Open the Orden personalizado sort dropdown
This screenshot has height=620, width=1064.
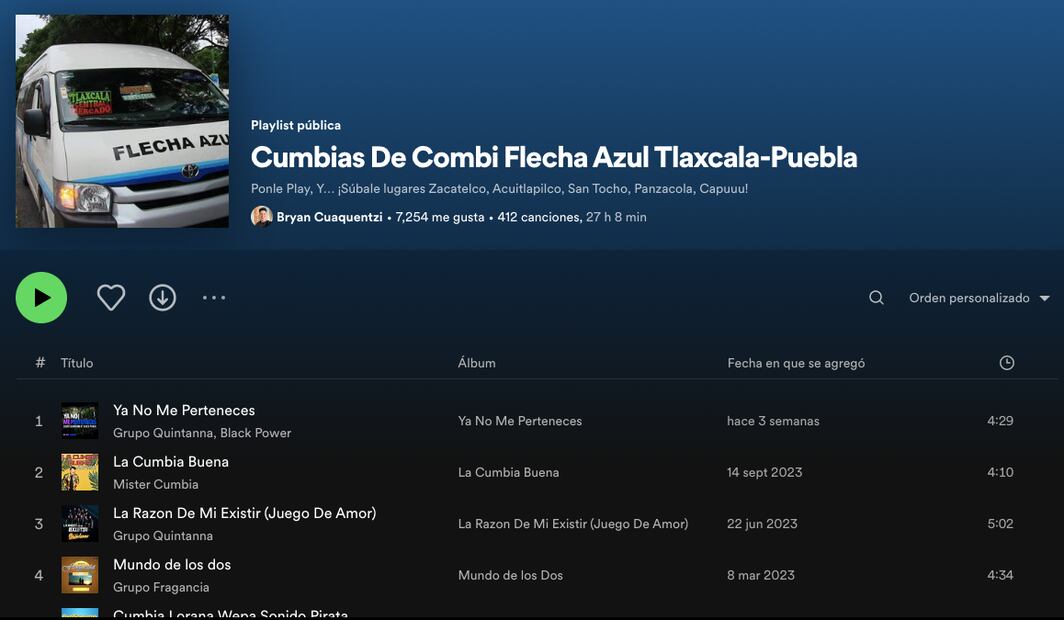pos(969,297)
